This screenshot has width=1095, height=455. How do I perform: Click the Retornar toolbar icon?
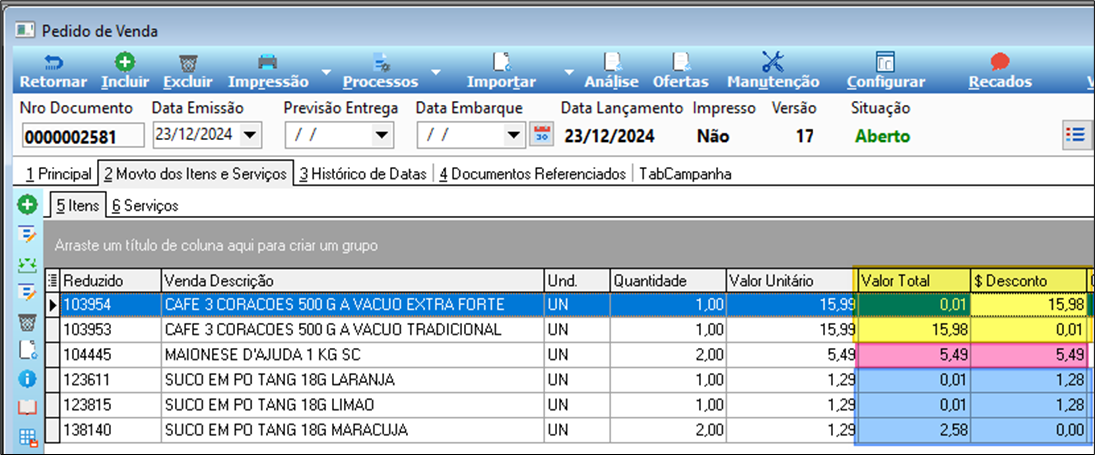pyautogui.click(x=53, y=64)
